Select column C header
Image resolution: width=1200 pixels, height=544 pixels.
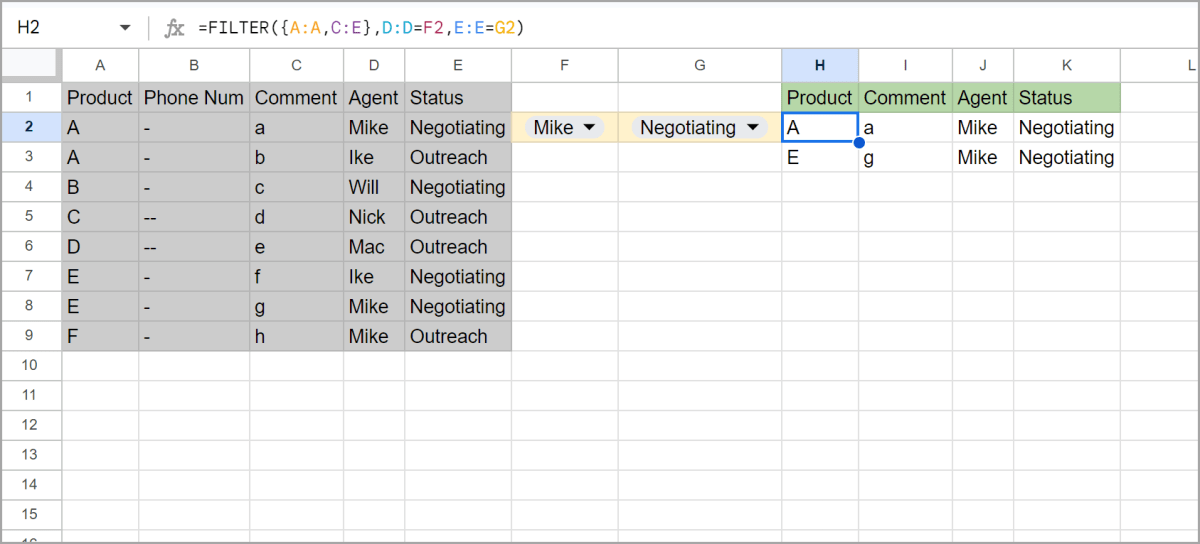297,65
